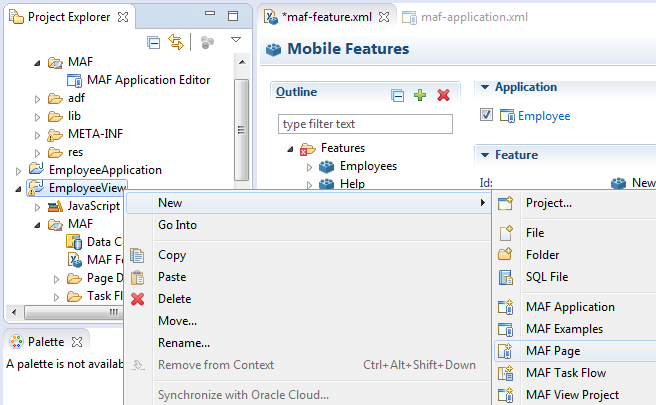Collapse the Feature section
This screenshot has width=656, height=405.
click(485, 155)
